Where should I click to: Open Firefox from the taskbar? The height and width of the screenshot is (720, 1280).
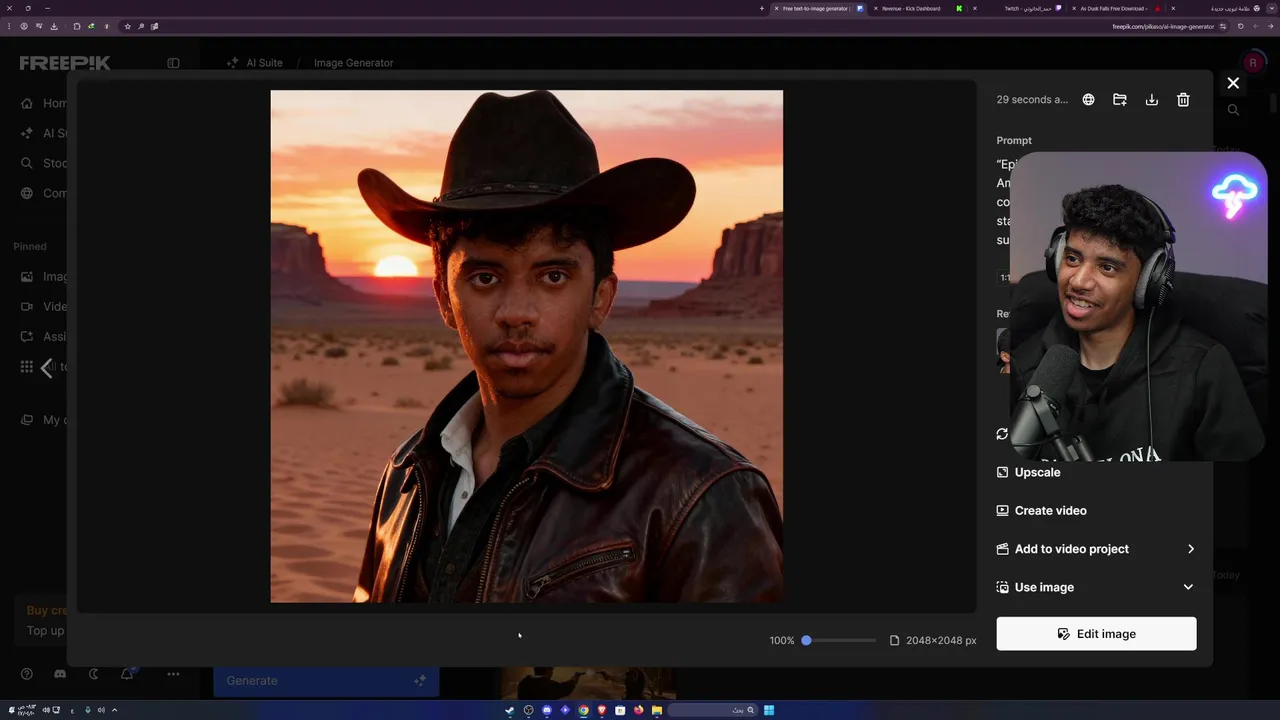pyautogui.click(x=638, y=710)
